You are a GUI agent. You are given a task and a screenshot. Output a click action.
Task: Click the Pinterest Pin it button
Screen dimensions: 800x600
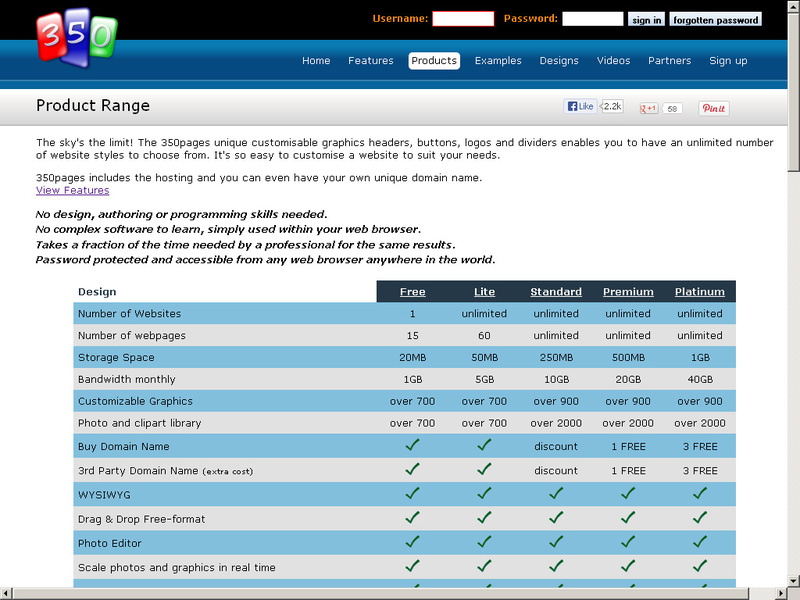pyautogui.click(x=713, y=108)
